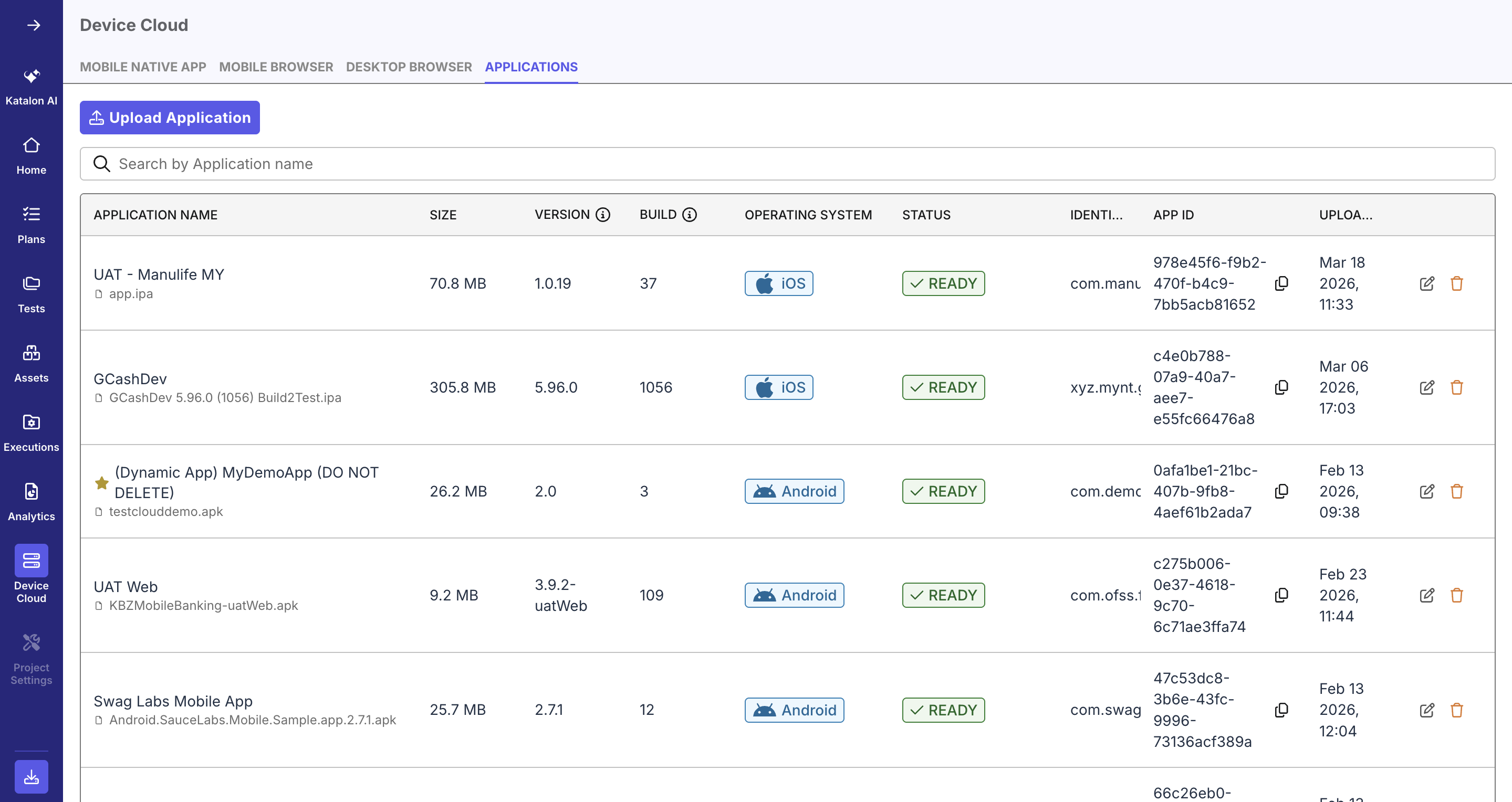Switch to the Mobile Browser tab
Screen dimensions: 1512x802
coord(276,67)
